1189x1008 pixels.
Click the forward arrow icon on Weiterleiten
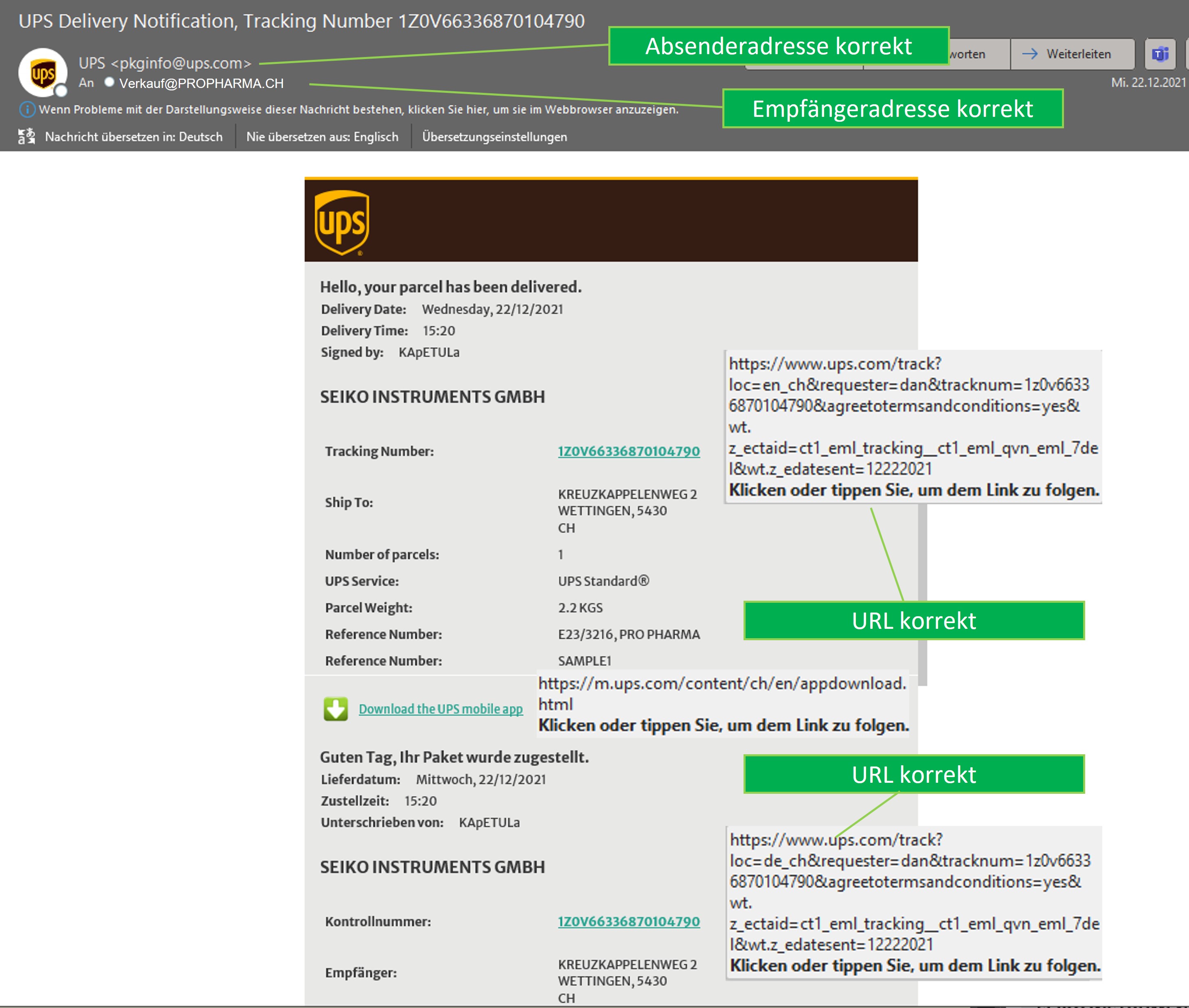(x=1030, y=54)
